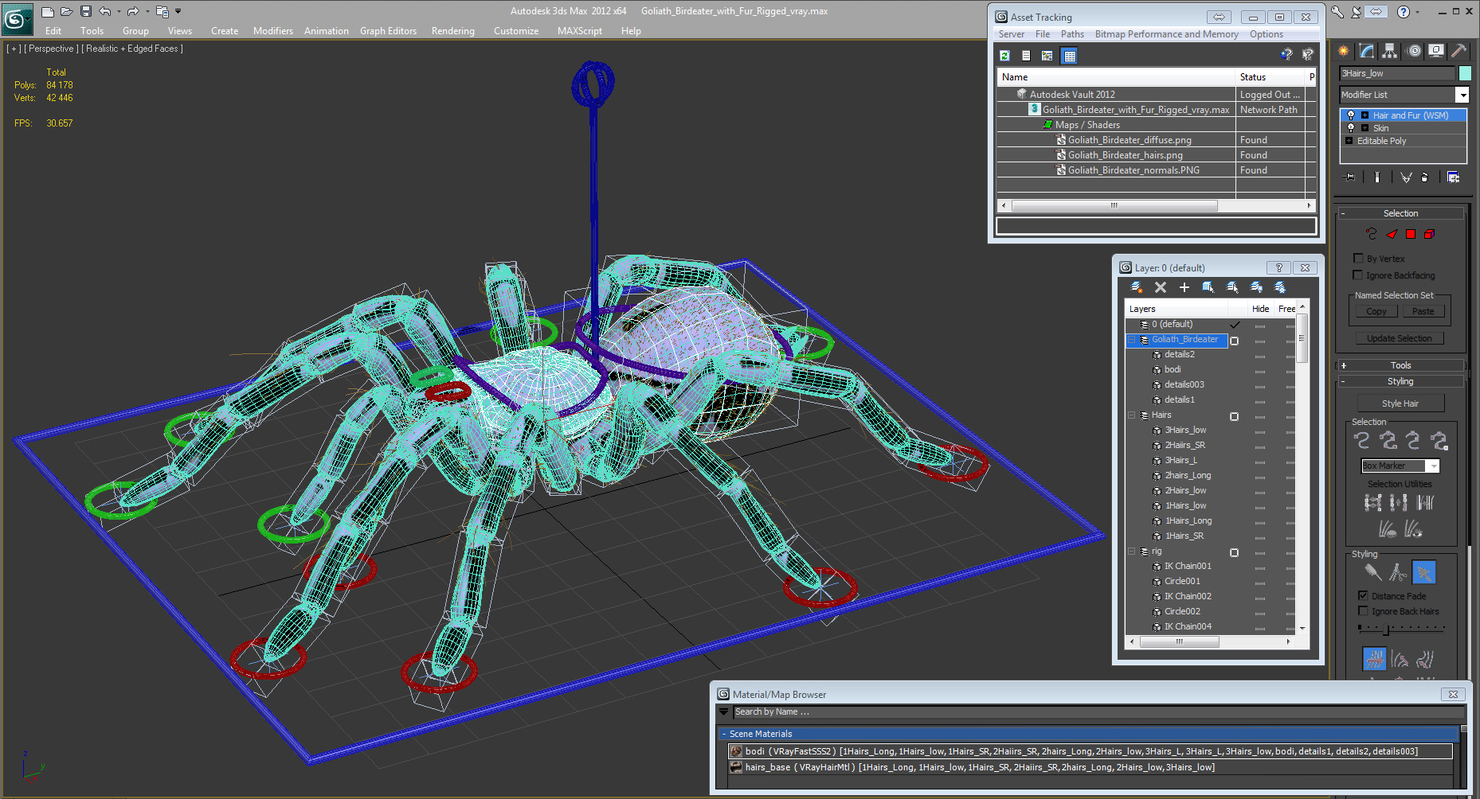This screenshot has width=1480, height=799.
Task: Open the Box Marker dropdown
Action: [x=1433, y=466]
